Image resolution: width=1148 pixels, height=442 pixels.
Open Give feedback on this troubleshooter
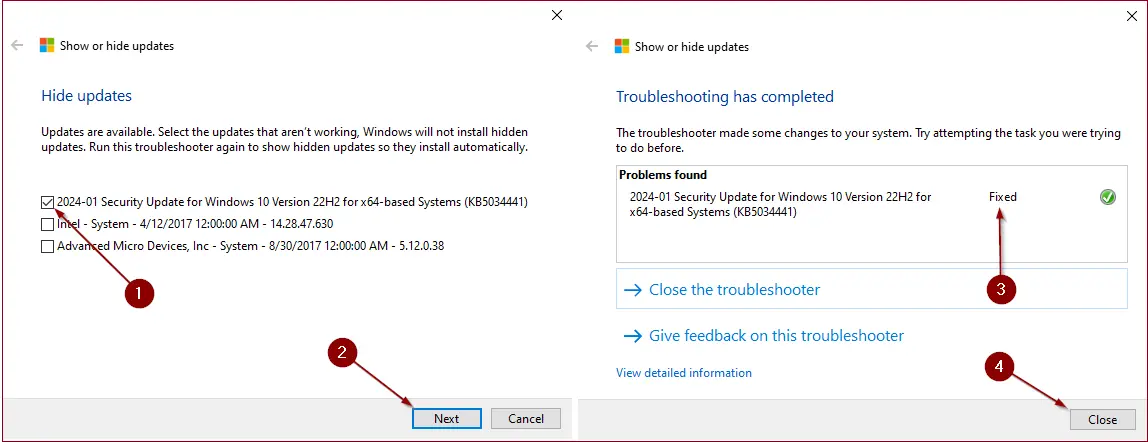click(764, 336)
